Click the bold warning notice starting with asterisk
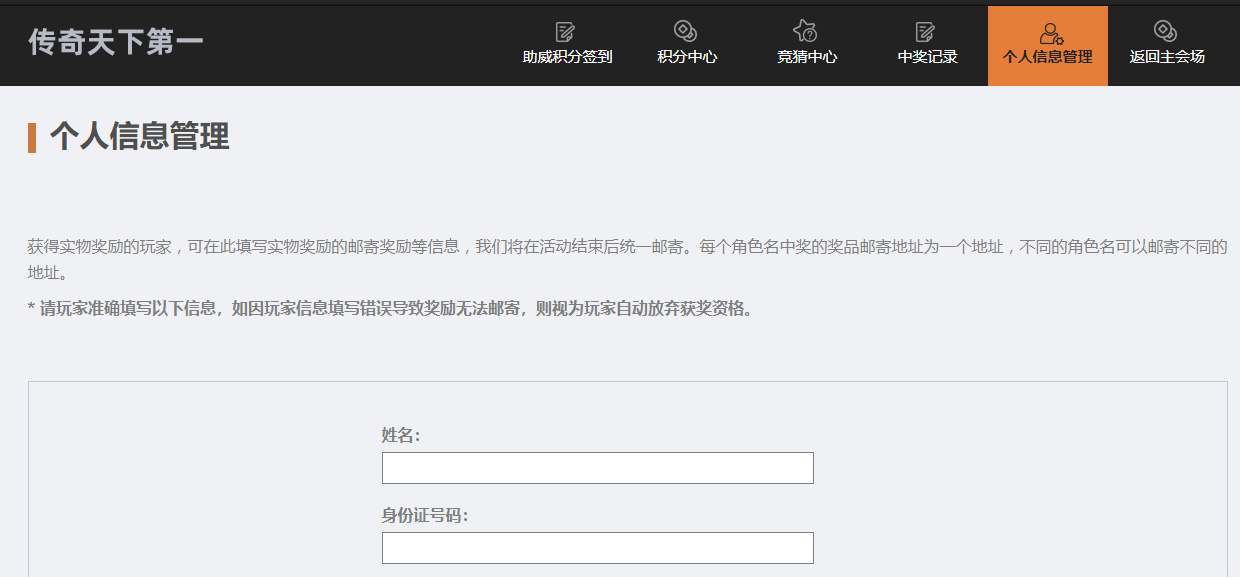Viewport: 1240px width, 577px height. click(x=390, y=308)
